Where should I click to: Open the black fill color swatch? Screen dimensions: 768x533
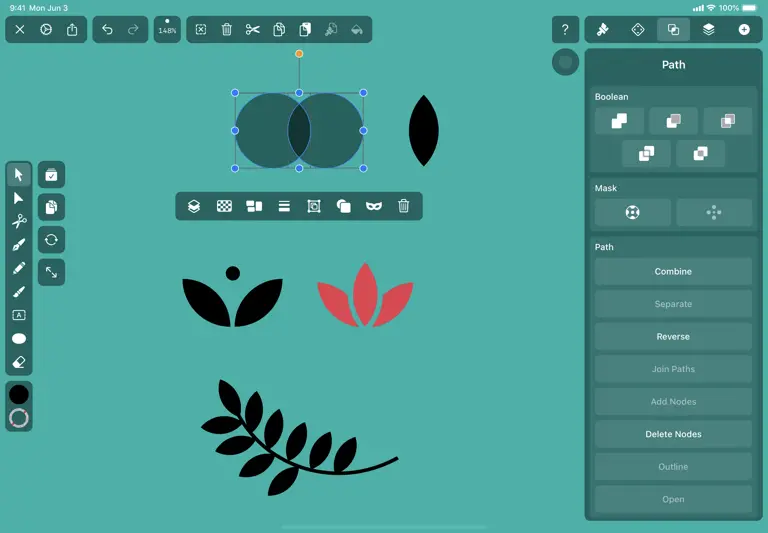pyautogui.click(x=19, y=395)
